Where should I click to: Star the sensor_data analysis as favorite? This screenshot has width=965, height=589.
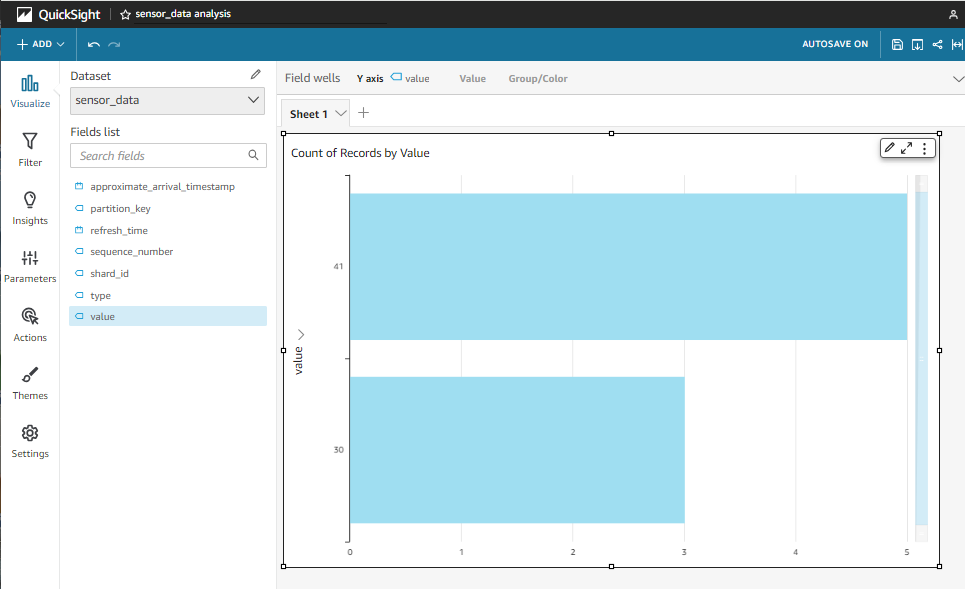pos(126,14)
